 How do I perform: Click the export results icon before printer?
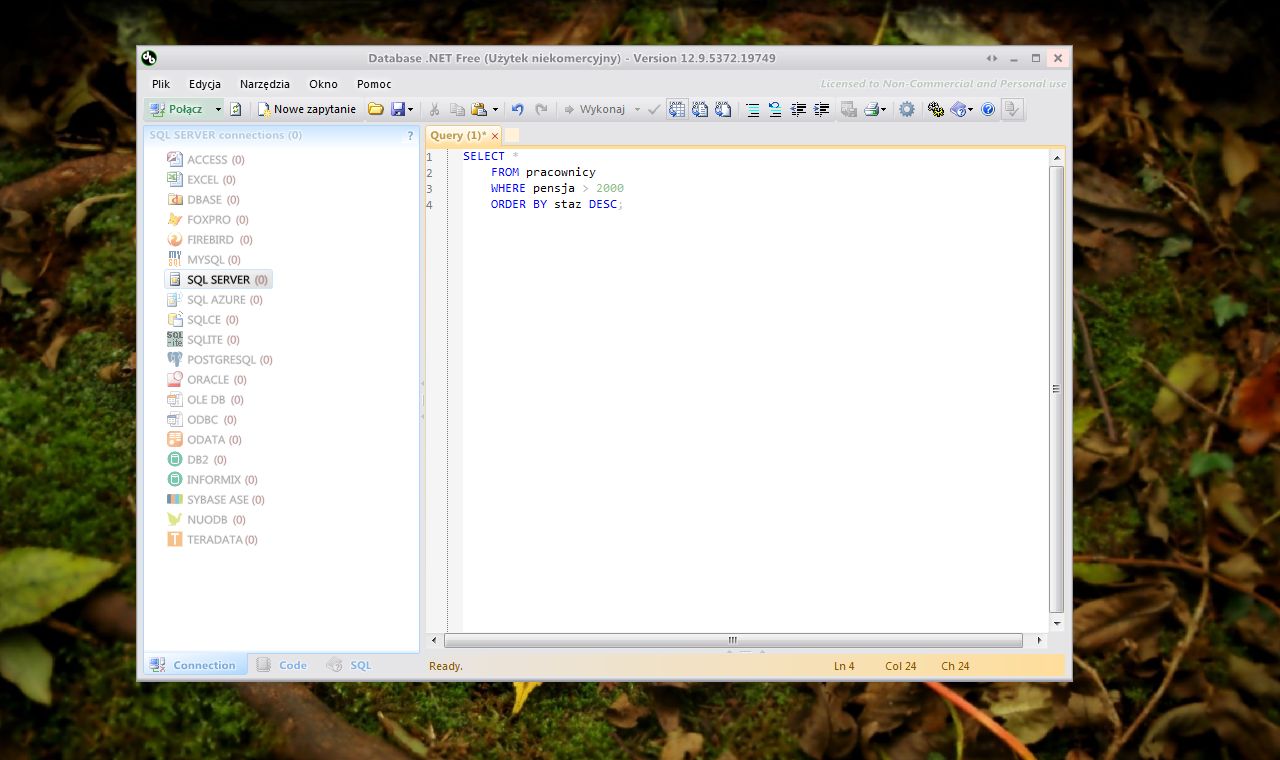849,109
